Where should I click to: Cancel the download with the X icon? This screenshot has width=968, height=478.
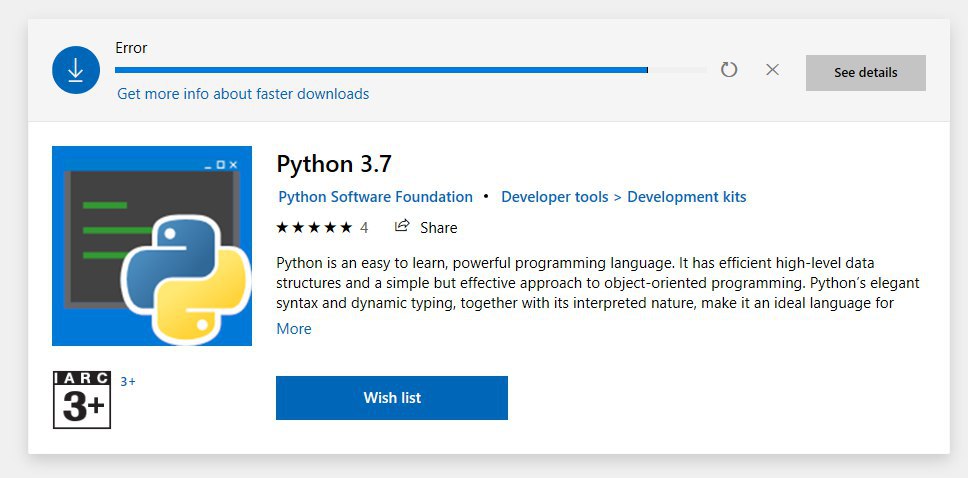(x=772, y=70)
